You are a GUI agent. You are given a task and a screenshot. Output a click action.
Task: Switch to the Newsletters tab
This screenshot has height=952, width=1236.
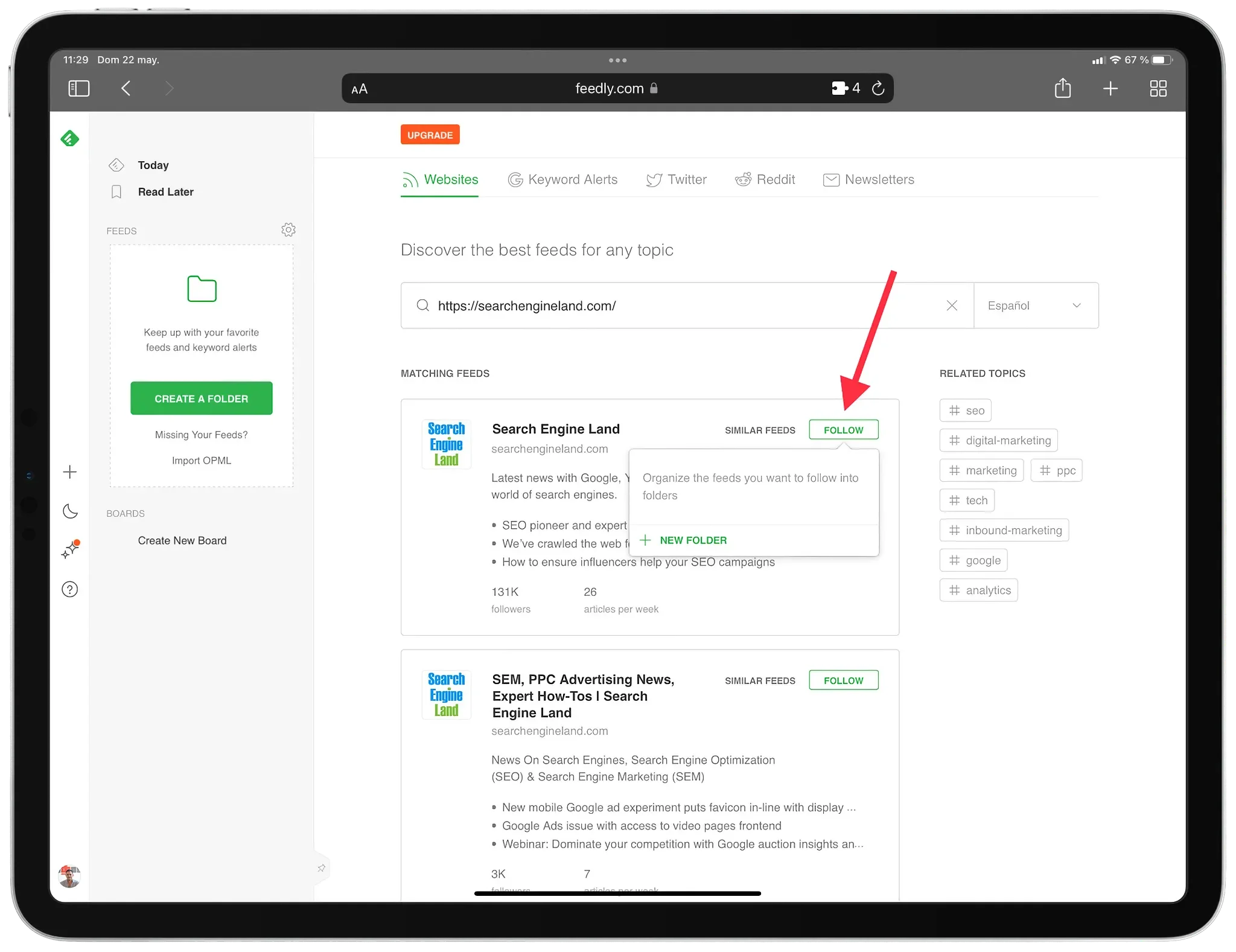pos(868,179)
